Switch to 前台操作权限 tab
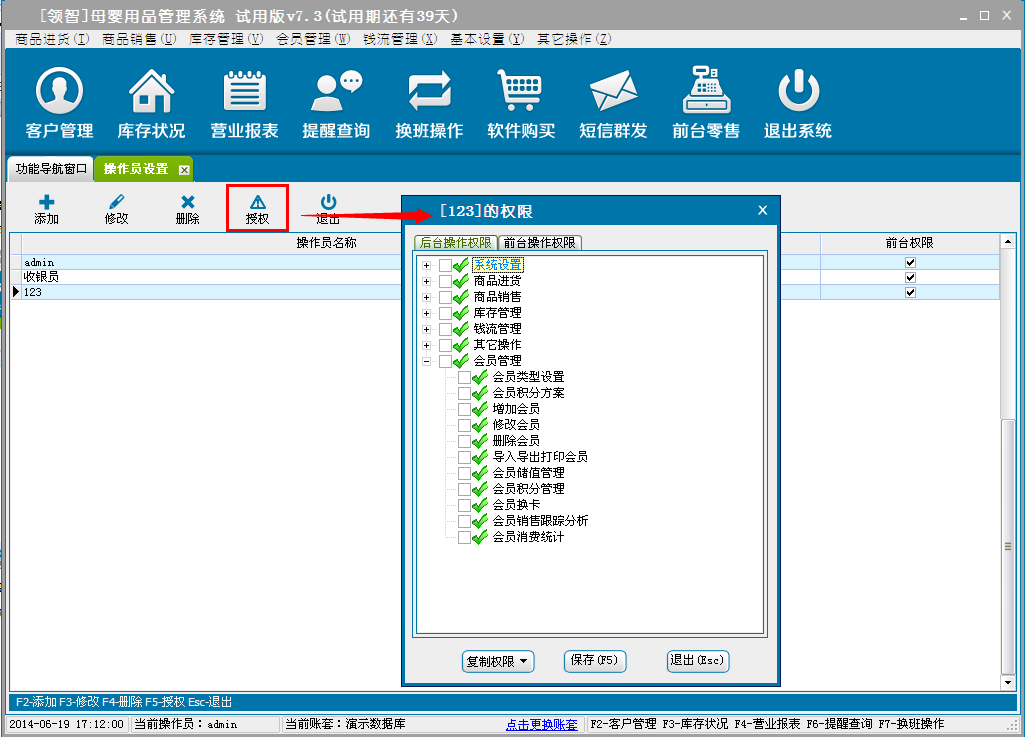The height and width of the screenshot is (737, 1025). 539,243
